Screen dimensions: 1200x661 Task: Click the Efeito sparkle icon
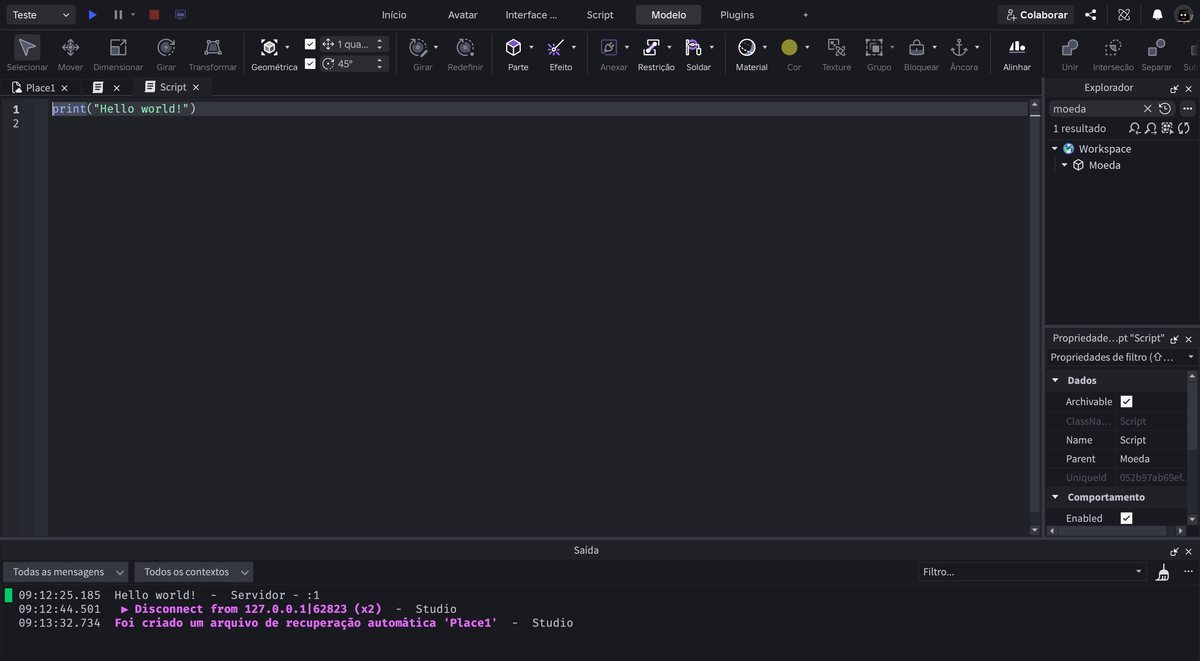tap(556, 47)
